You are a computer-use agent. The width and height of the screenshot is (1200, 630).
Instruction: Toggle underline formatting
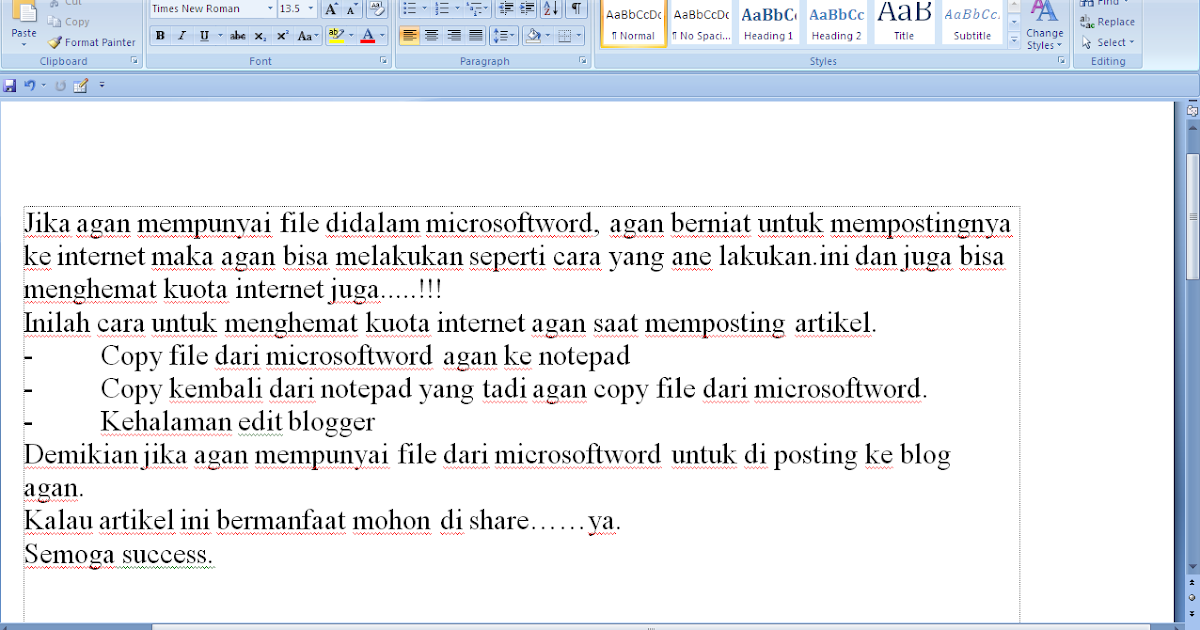pyautogui.click(x=204, y=35)
